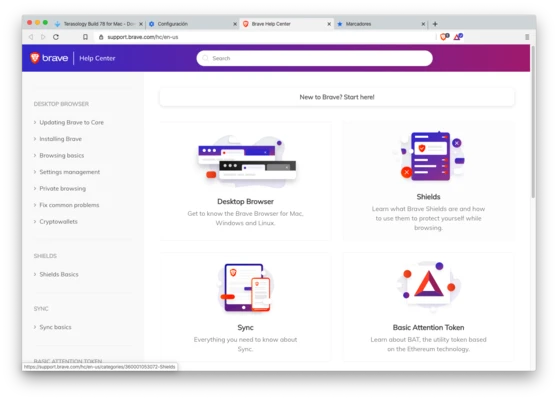Open Brave Rewards triangle icon in toolbar
Viewport: 558px width, 400px height.
[458, 37]
